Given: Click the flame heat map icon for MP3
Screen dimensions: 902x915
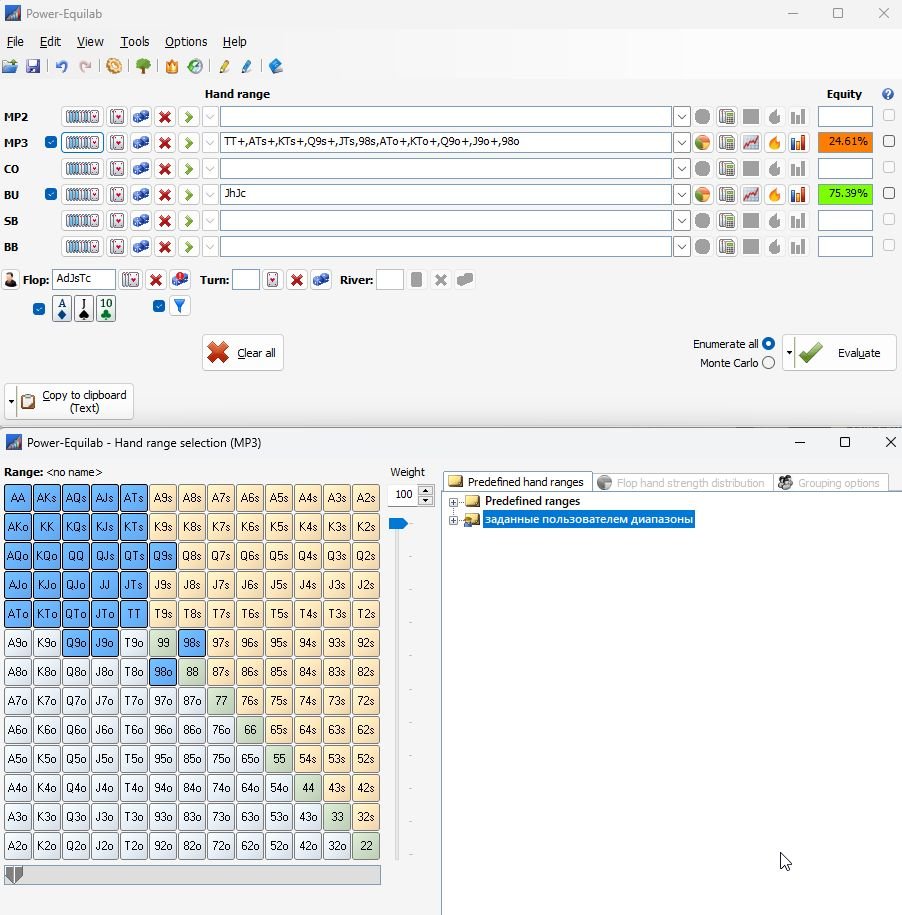Looking at the screenshot, I should pyautogui.click(x=775, y=142).
